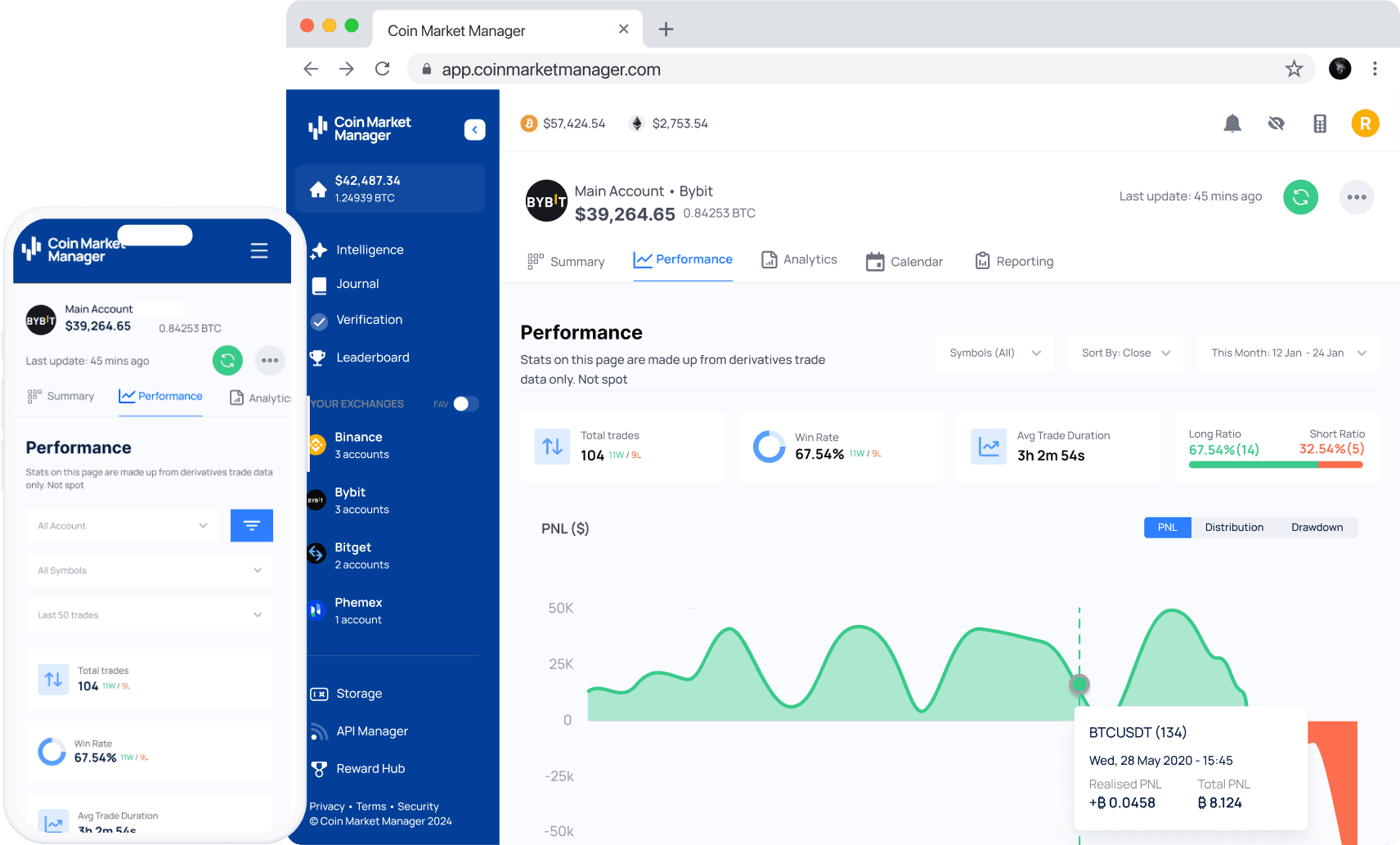Switch to desktop Summary tab
The width and height of the screenshot is (1400, 845).
point(566,262)
